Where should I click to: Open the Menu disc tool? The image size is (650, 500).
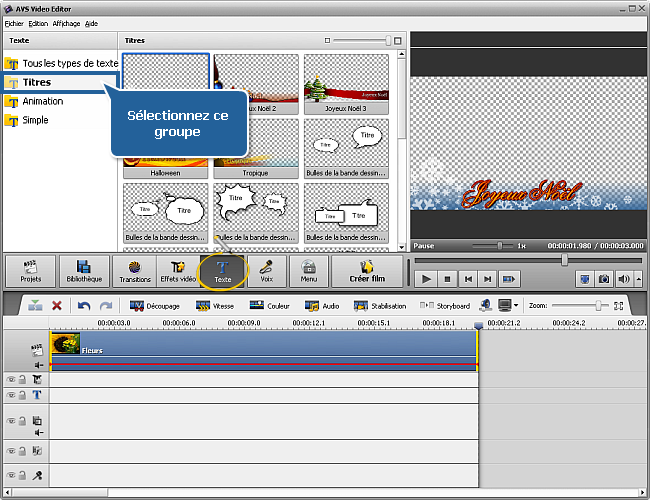[309, 271]
